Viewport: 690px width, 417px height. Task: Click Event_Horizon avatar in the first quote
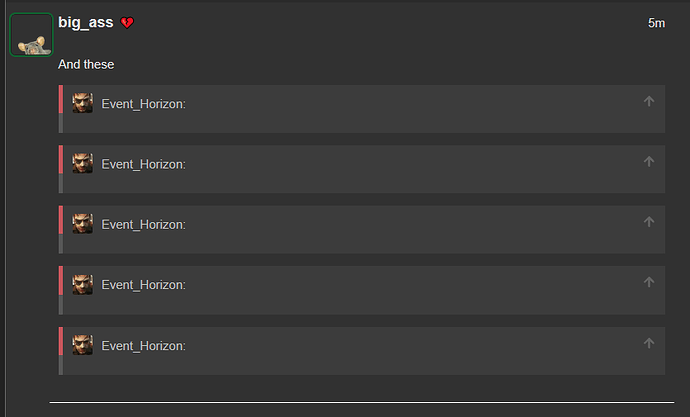click(83, 102)
